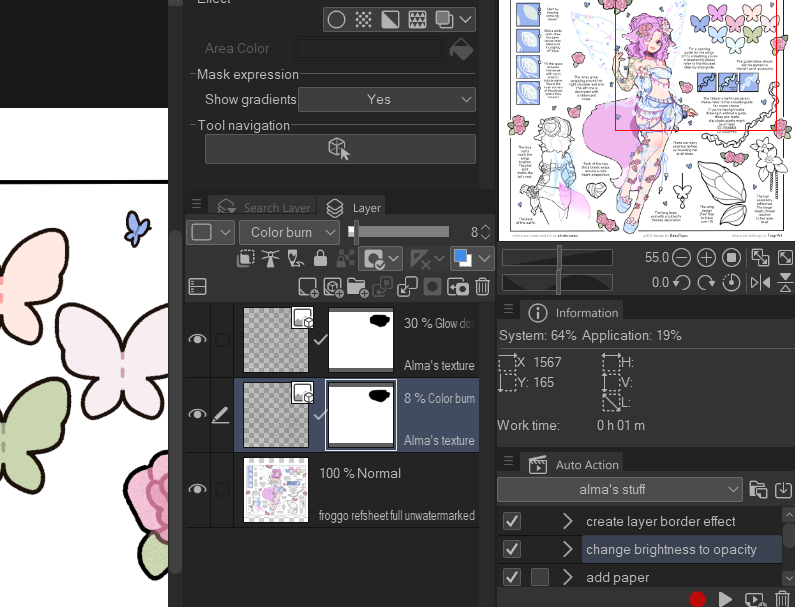
Task: Select the froggo refsheet layer thumbnail
Action: coord(276,490)
